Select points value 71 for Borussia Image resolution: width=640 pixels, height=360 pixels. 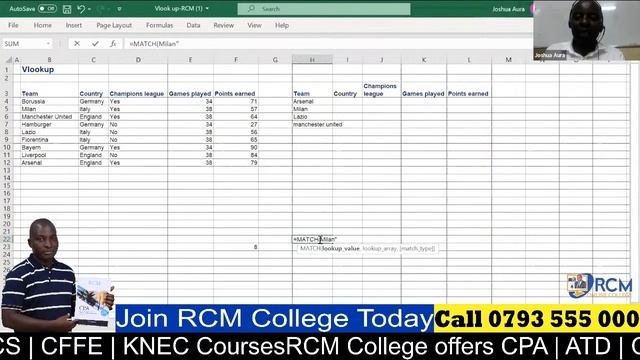pyautogui.click(x=236, y=101)
